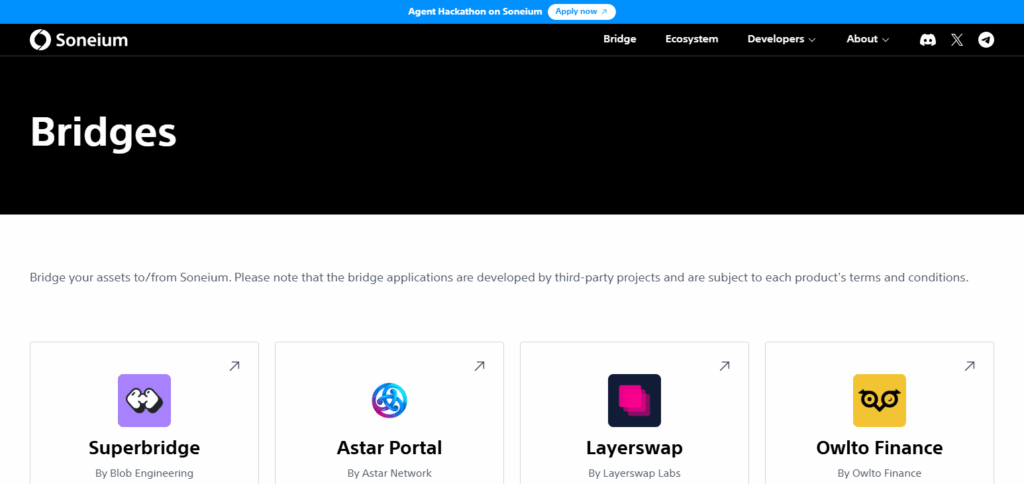The image size is (1024, 484).
Task: Click the Astar Portal logo icon
Action: coord(389,400)
